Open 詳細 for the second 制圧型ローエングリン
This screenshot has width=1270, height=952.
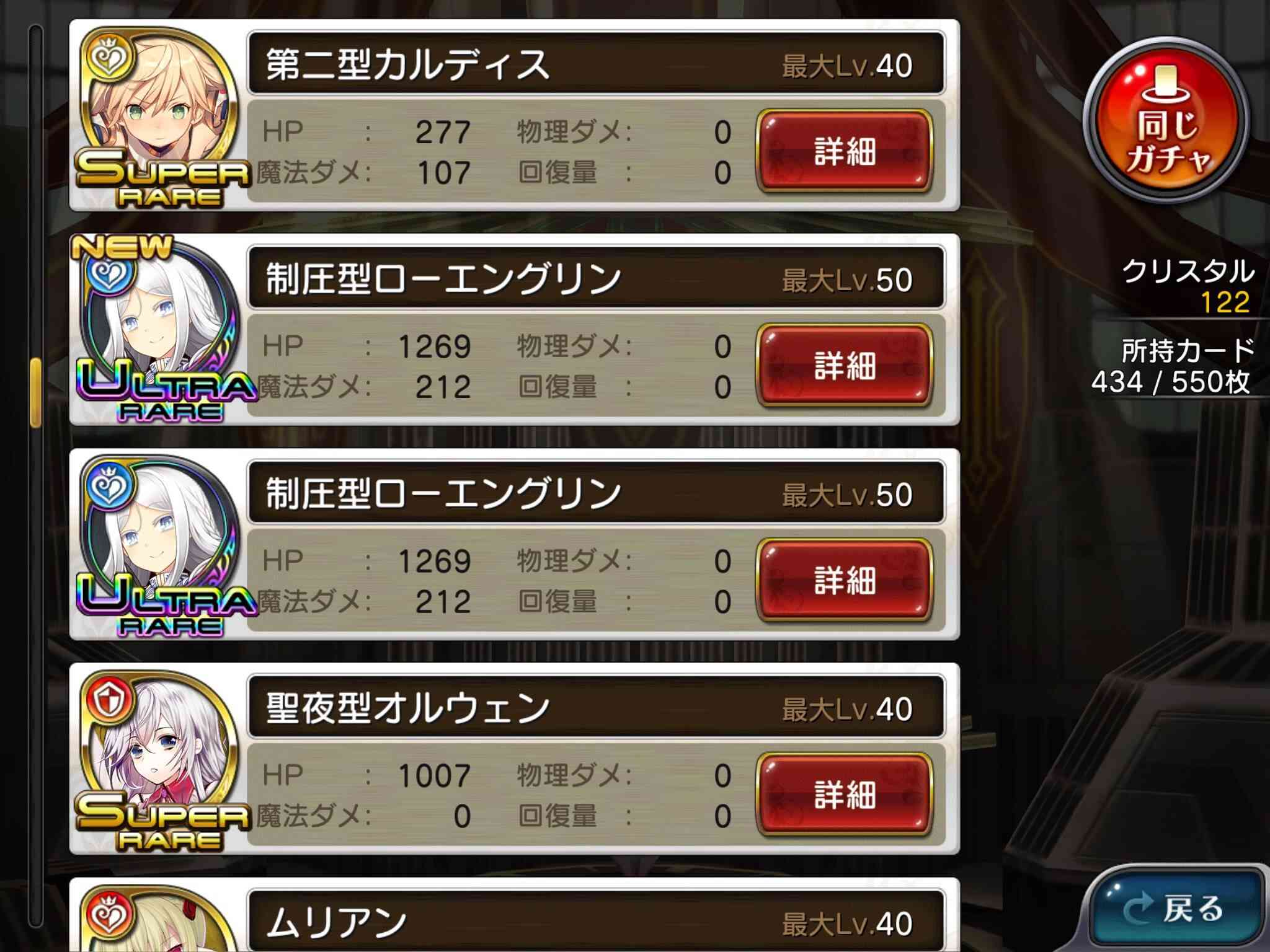tap(845, 579)
